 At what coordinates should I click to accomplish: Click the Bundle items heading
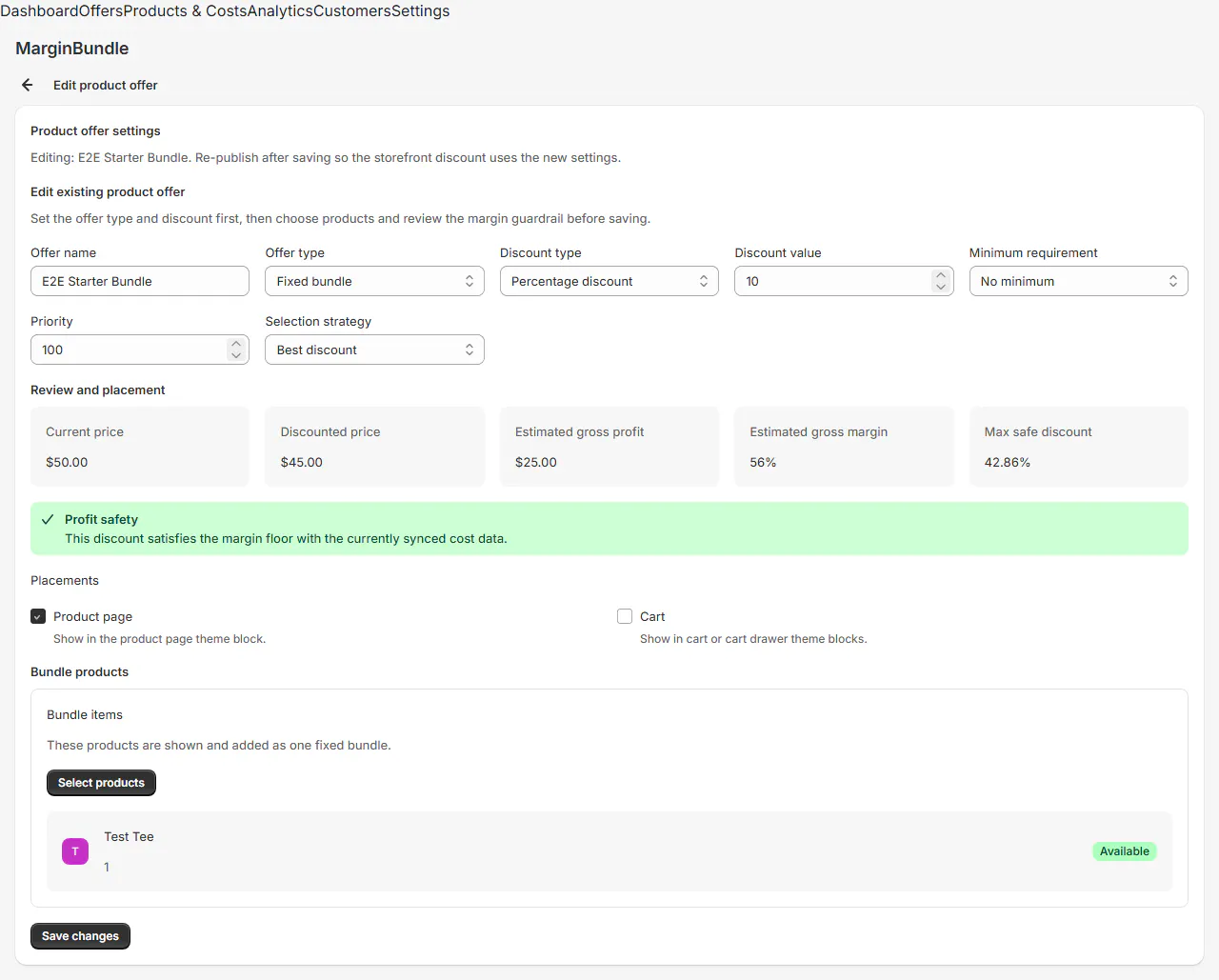point(85,714)
